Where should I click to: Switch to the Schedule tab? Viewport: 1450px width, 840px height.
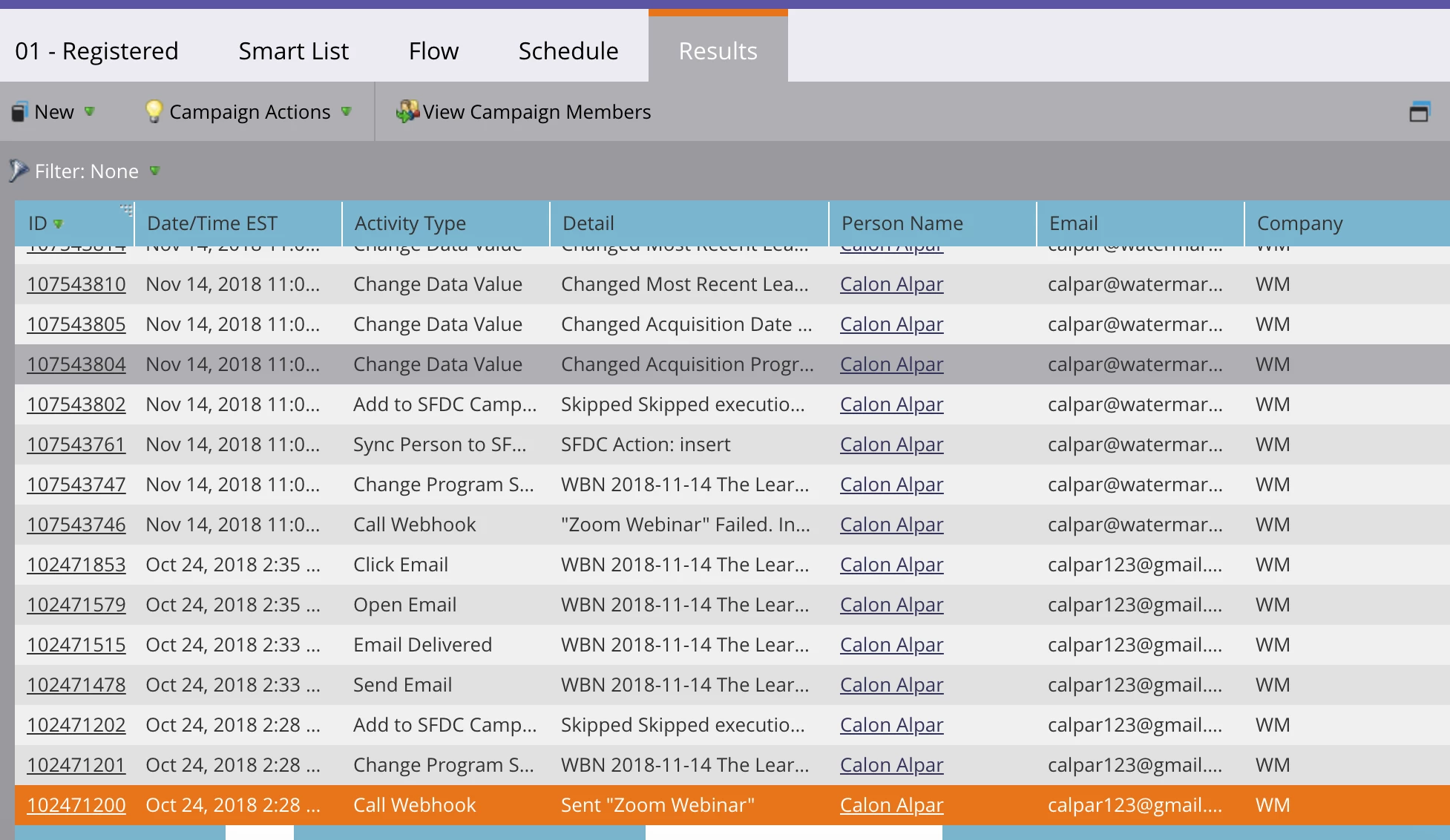point(568,50)
